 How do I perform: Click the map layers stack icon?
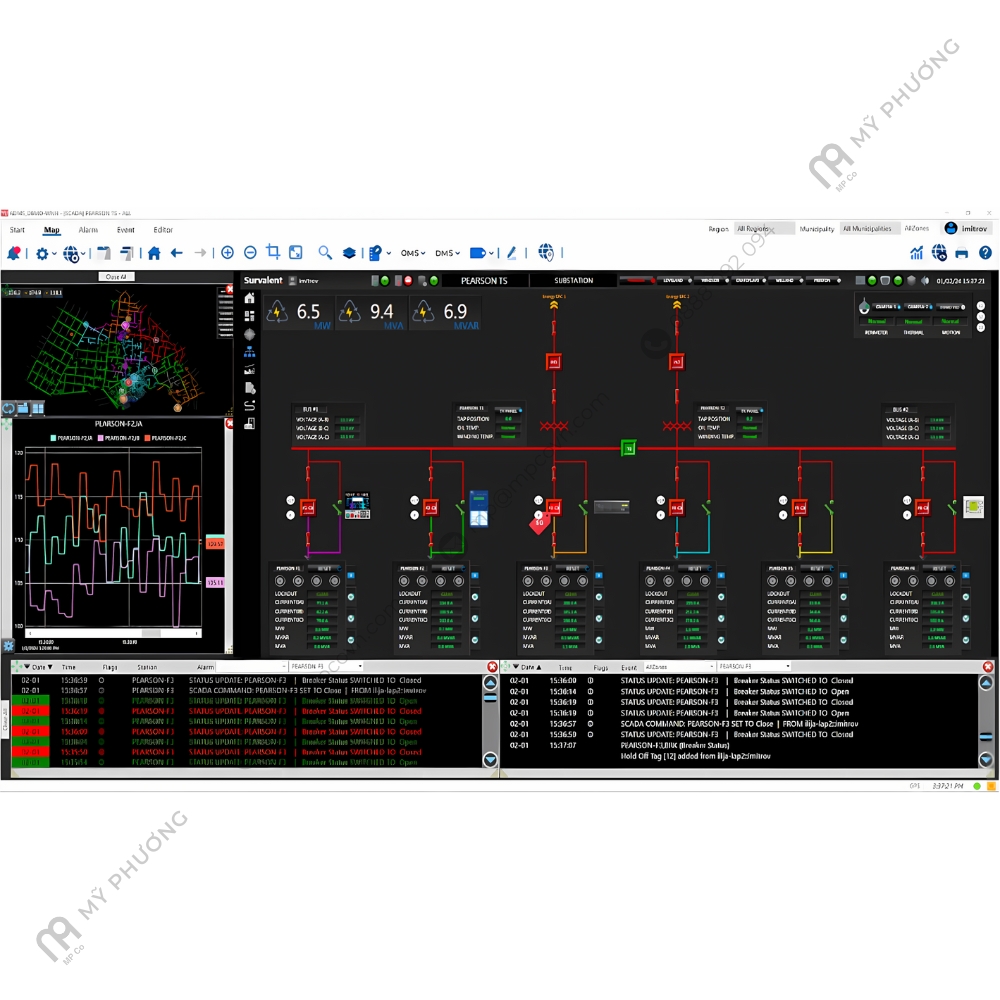click(349, 254)
